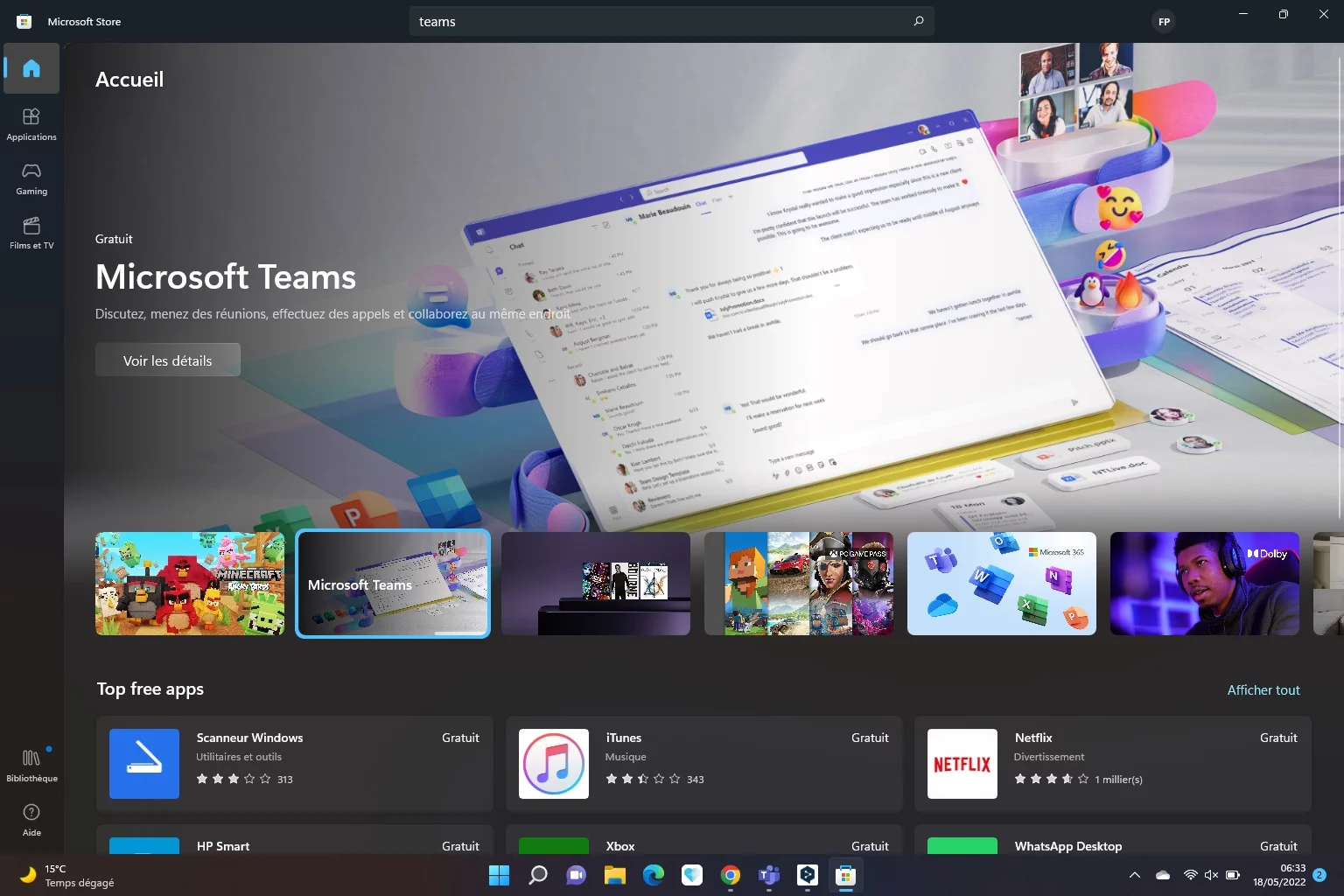1344x896 pixels.
Task: Select the Microsoft 365 carousel thumbnail
Action: click(x=1002, y=584)
